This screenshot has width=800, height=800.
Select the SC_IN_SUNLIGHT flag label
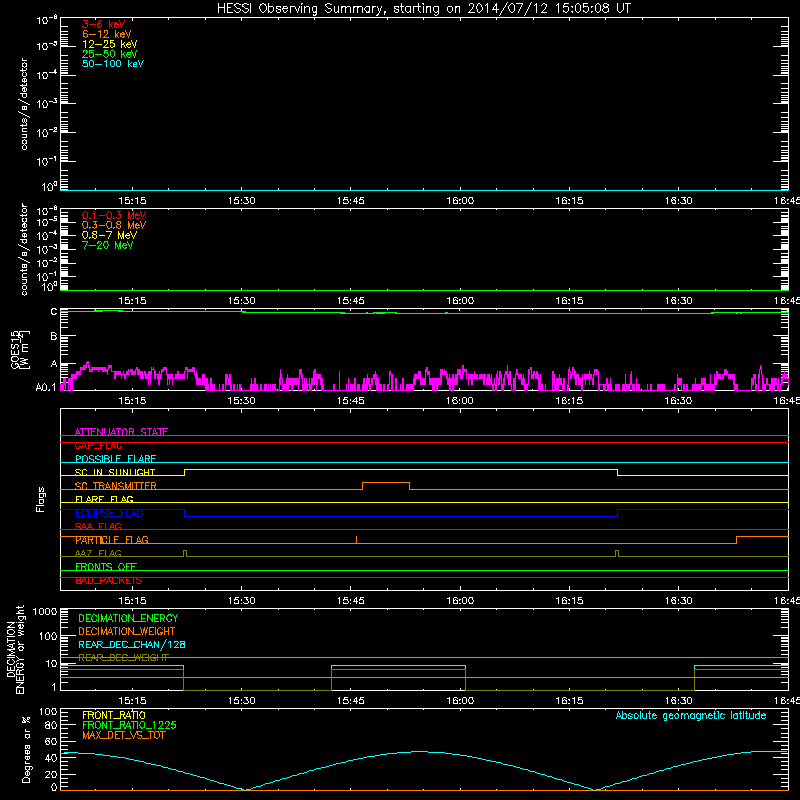point(115,472)
